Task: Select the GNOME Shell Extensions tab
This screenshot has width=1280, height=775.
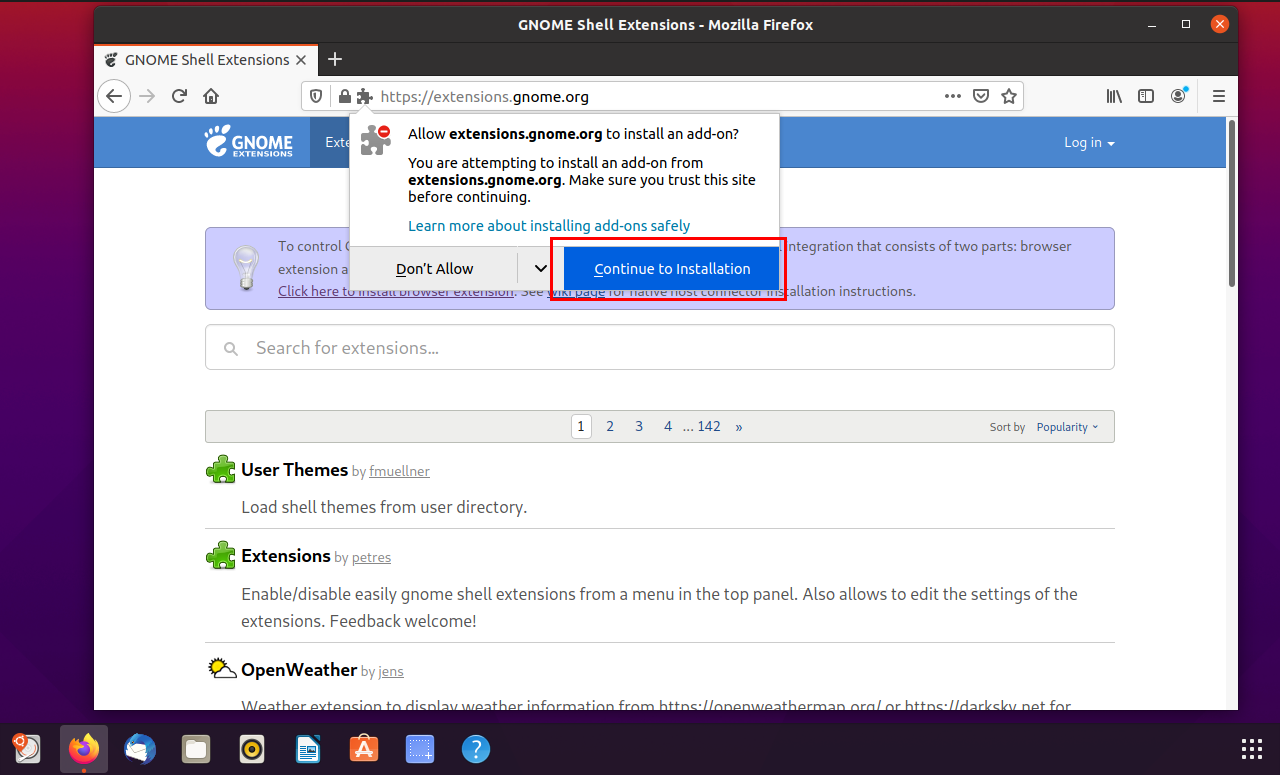Action: pyautogui.click(x=206, y=59)
